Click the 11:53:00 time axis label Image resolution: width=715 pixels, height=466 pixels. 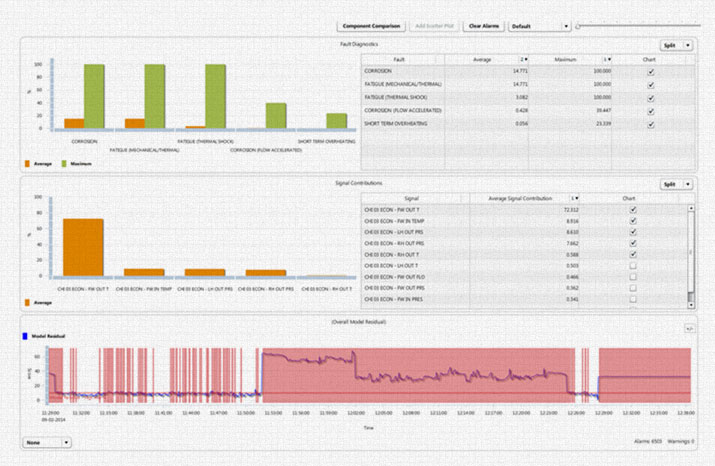[x=273, y=413]
